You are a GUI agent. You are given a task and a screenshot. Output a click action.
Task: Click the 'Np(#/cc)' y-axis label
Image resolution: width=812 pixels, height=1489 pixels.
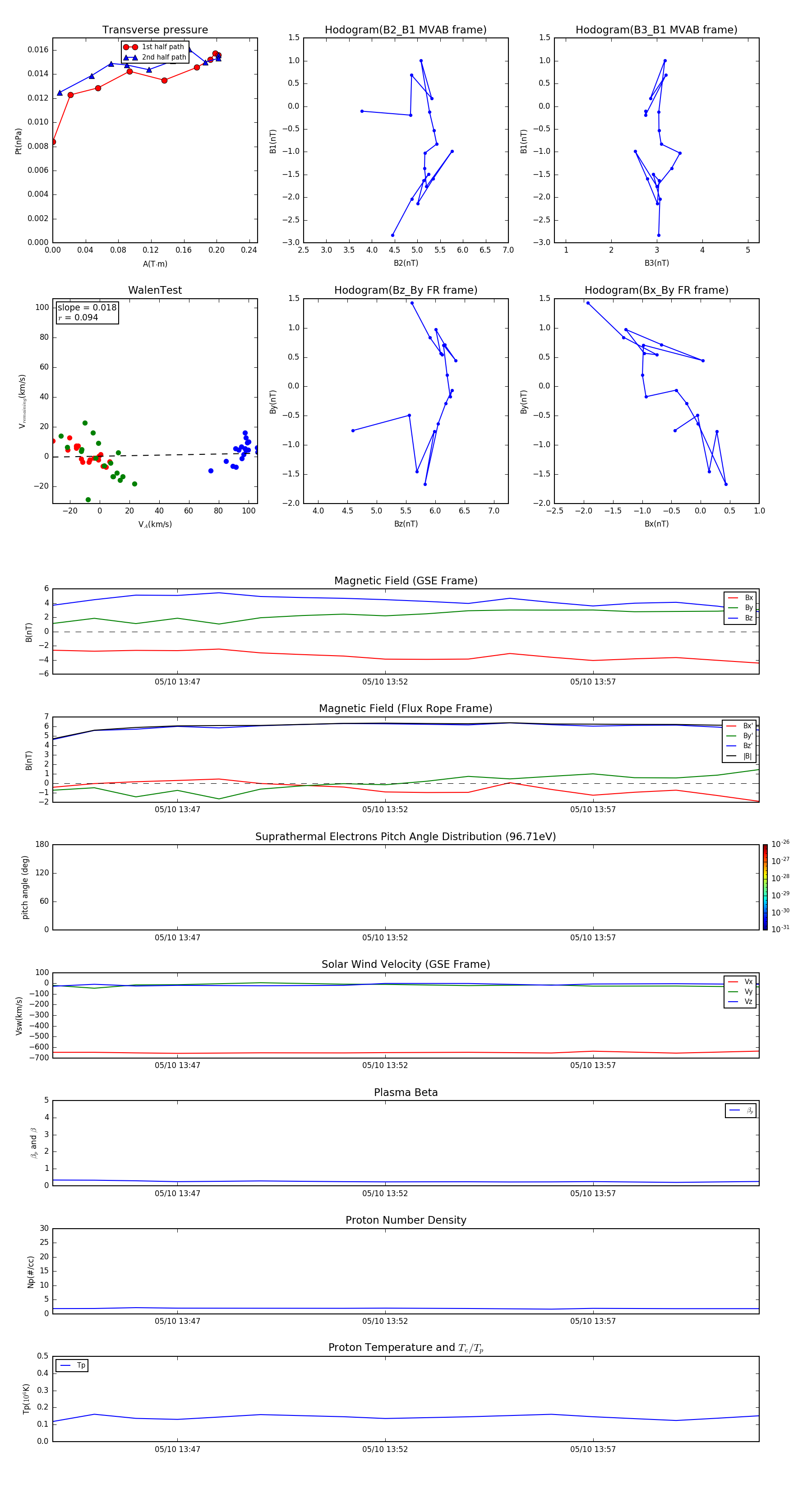tap(31, 1272)
